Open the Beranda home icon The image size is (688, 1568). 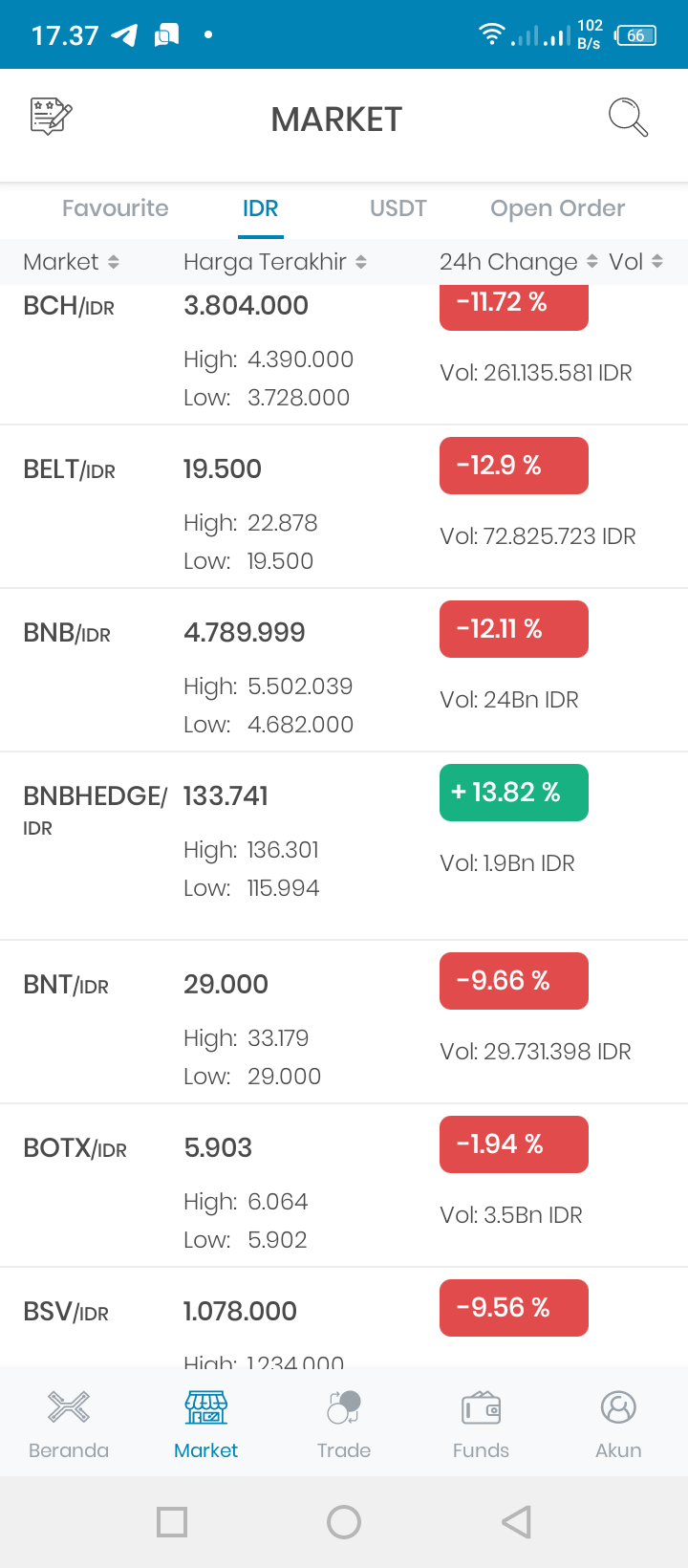69,1407
